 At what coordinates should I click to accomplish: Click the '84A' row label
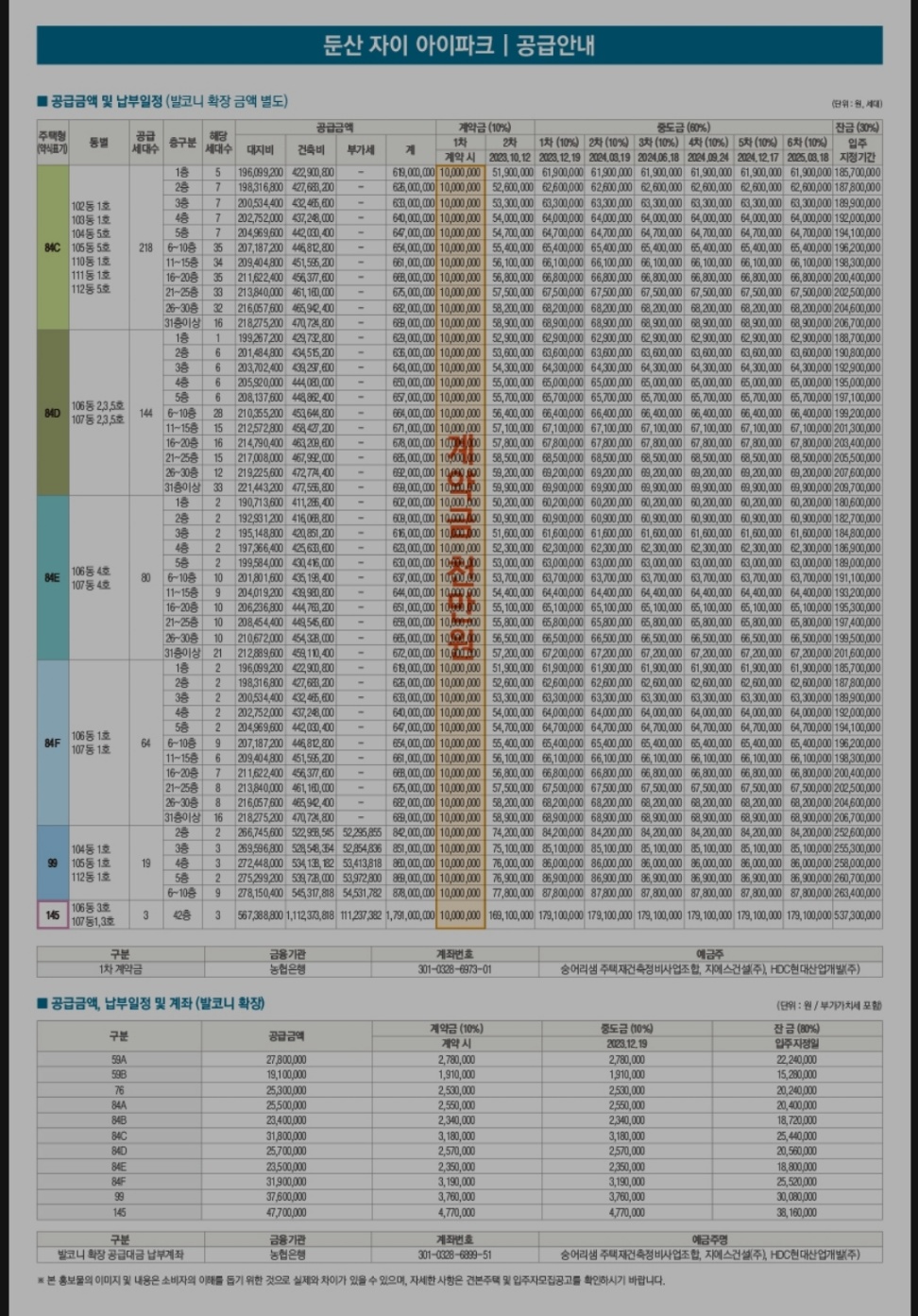point(119,1105)
